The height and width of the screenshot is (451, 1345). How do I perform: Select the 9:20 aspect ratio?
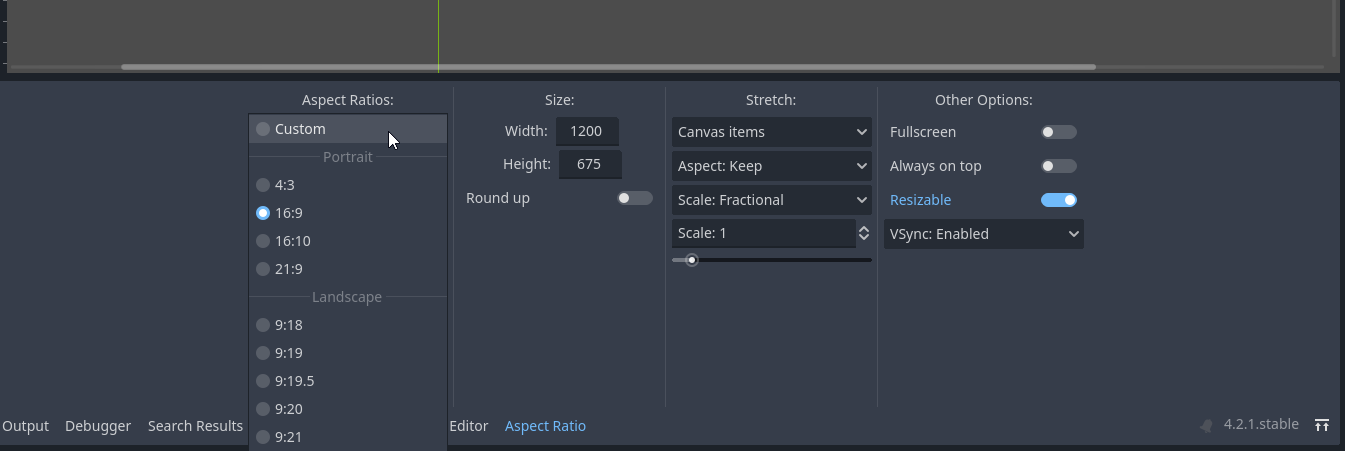coord(348,409)
